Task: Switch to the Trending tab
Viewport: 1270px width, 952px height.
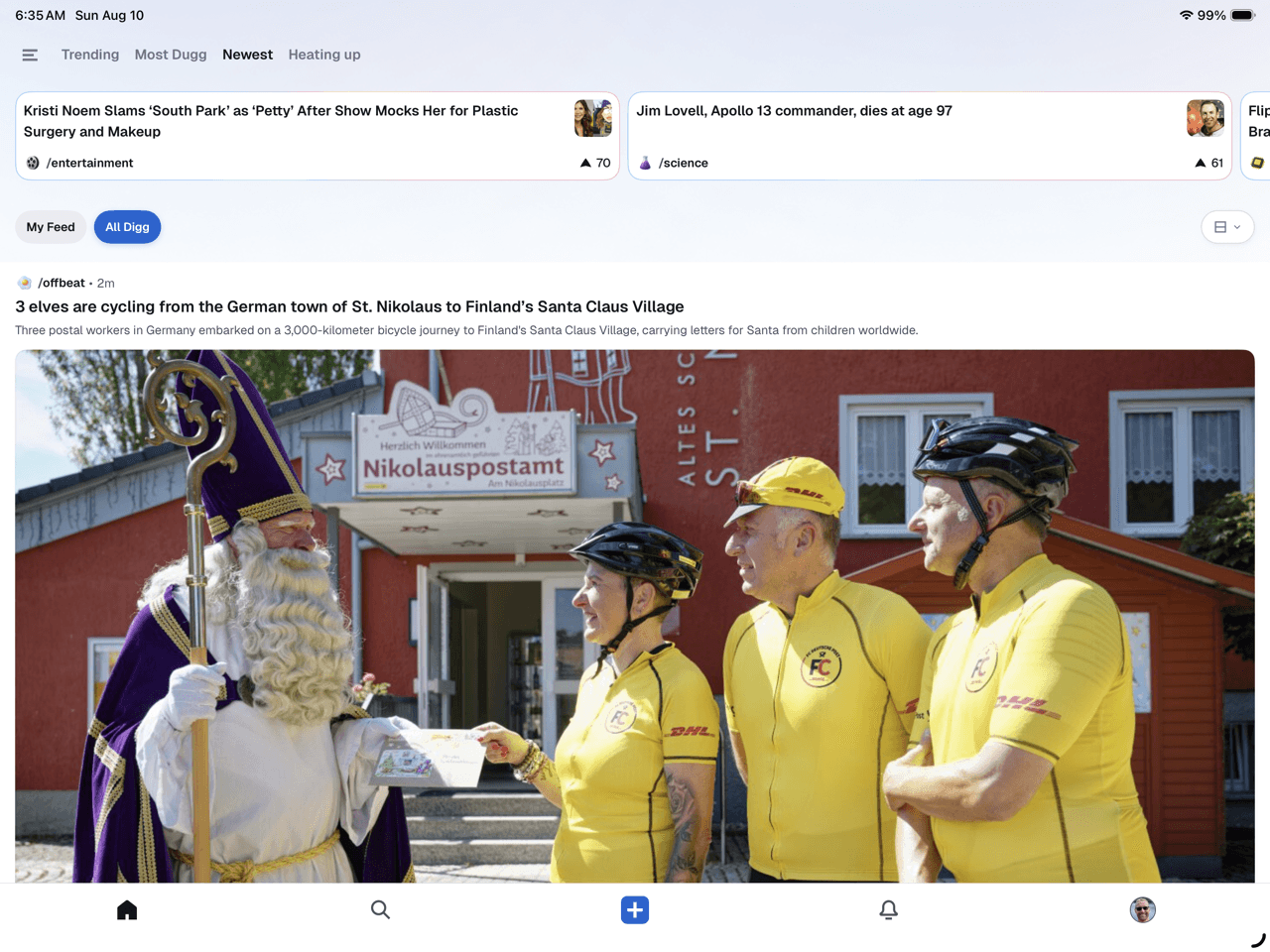Action: 90,55
